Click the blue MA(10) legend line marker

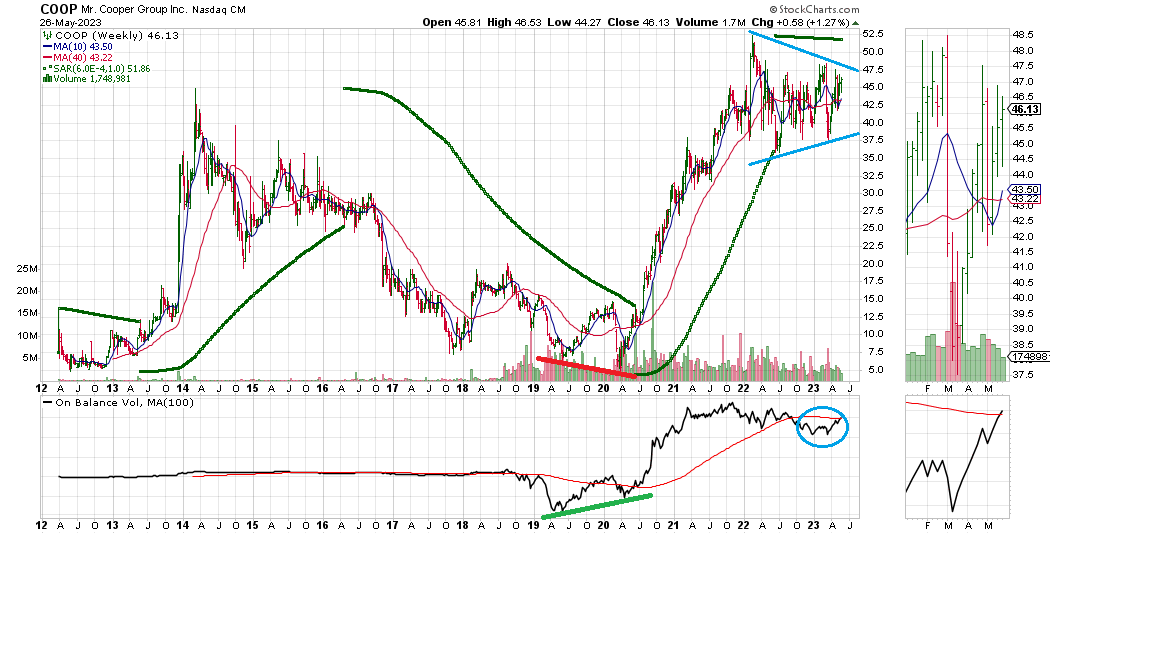pyautogui.click(x=46, y=46)
